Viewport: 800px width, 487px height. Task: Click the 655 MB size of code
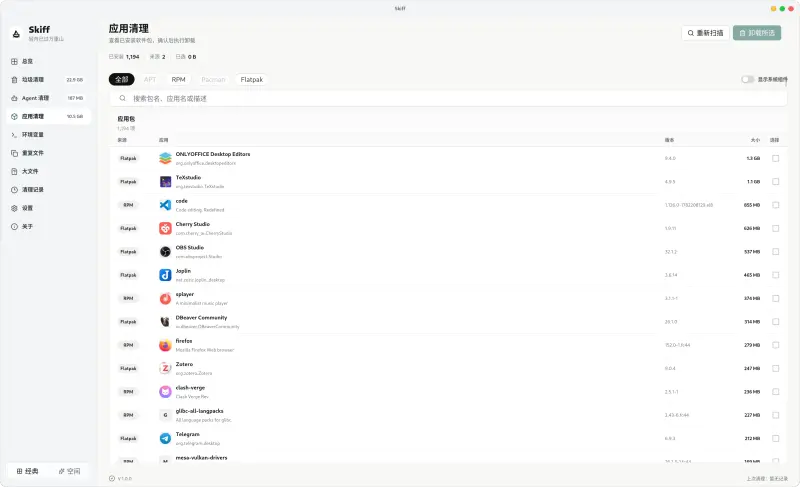pyautogui.click(x=752, y=205)
